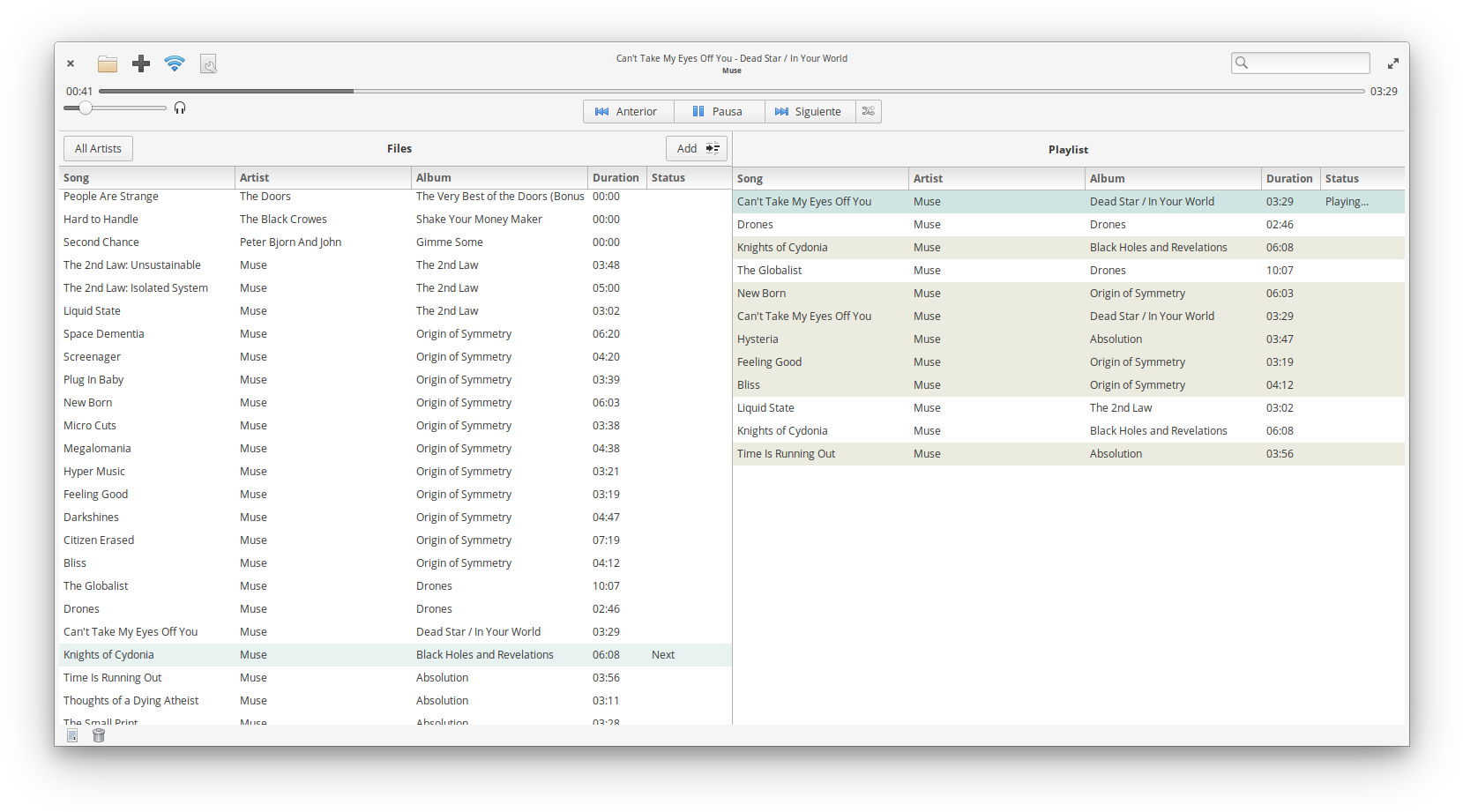The height and width of the screenshot is (812, 1463).
Task: Toggle the shuffle mode button
Action: click(x=869, y=111)
